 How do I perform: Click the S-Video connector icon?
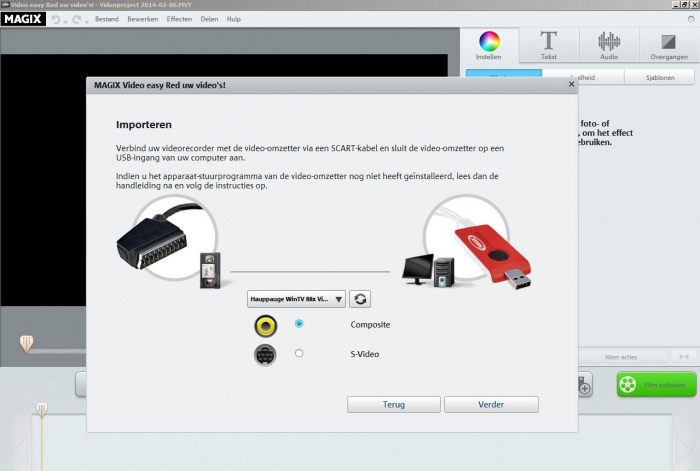tap(265, 355)
